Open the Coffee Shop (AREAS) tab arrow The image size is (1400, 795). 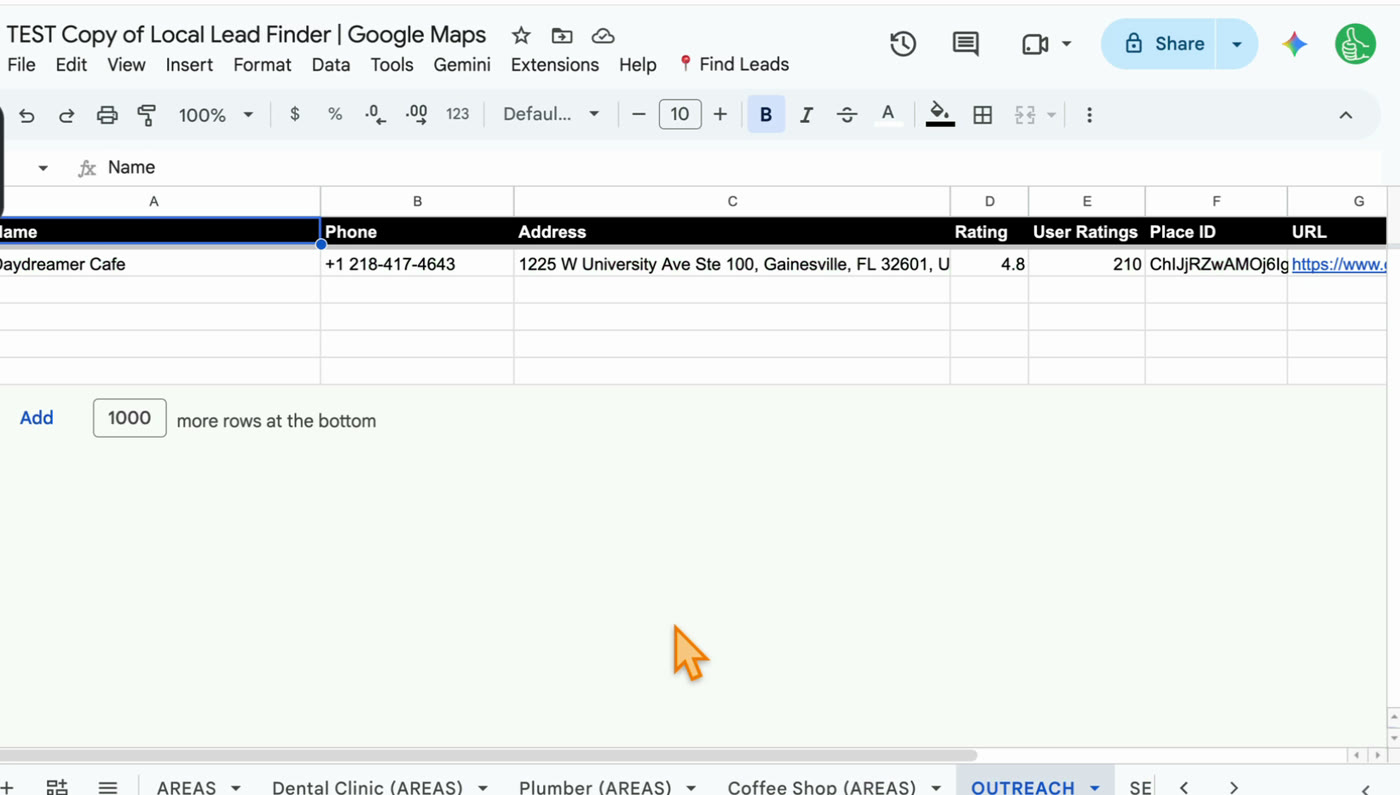pyautogui.click(x=936, y=787)
